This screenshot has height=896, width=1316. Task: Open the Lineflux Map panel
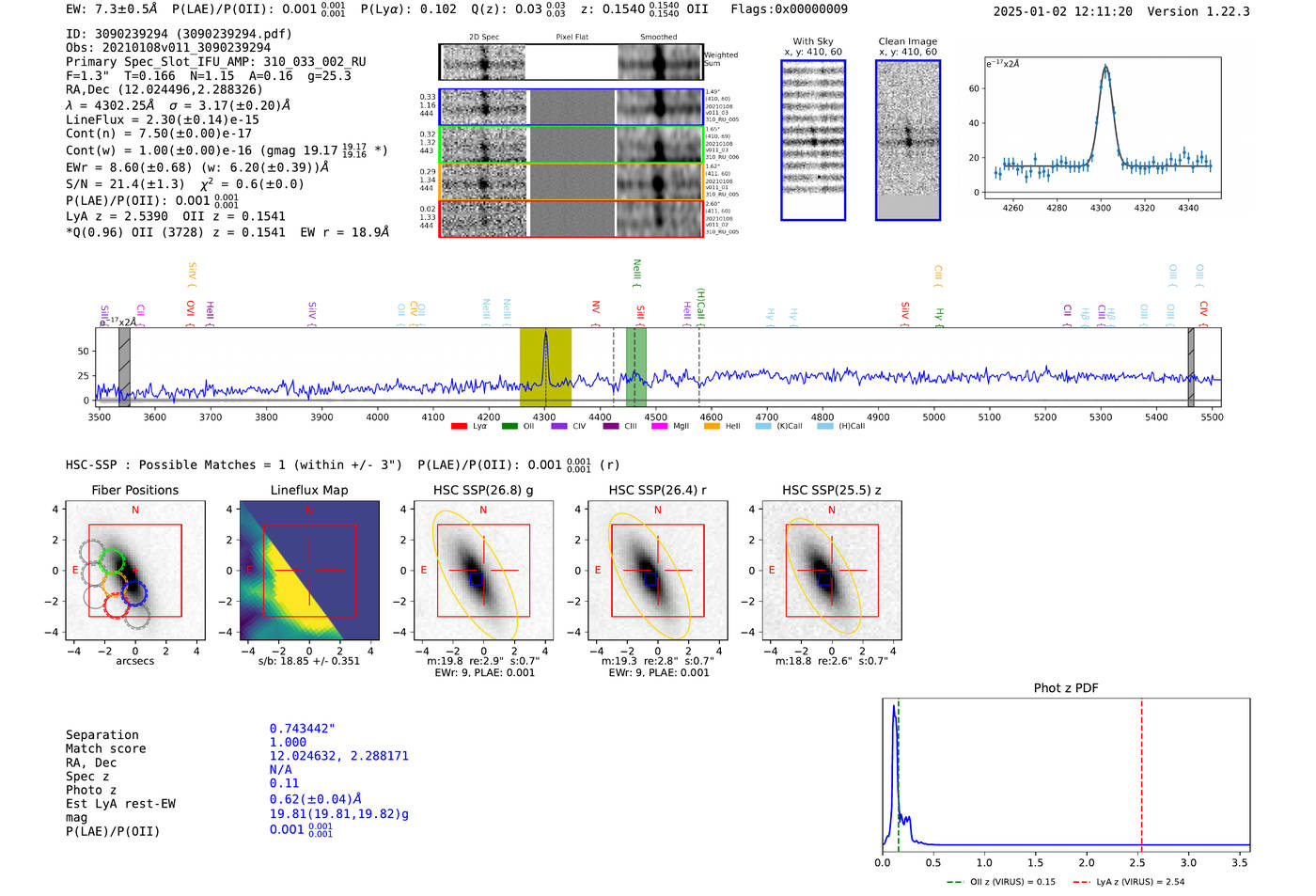click(x=309, y=570)
